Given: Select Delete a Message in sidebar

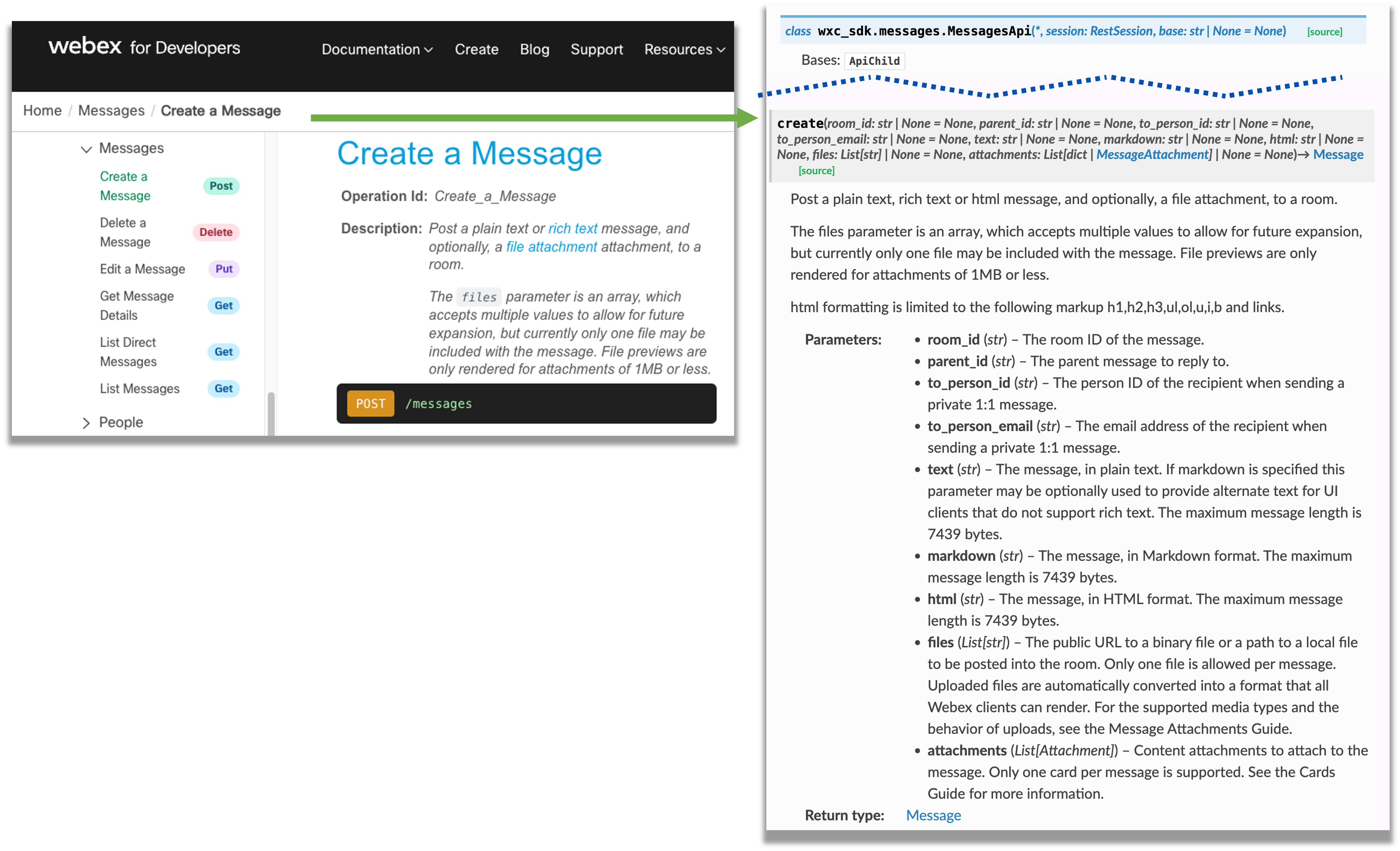Looking at the screenshot, I should pyautogui.click(x=125, y=232).
